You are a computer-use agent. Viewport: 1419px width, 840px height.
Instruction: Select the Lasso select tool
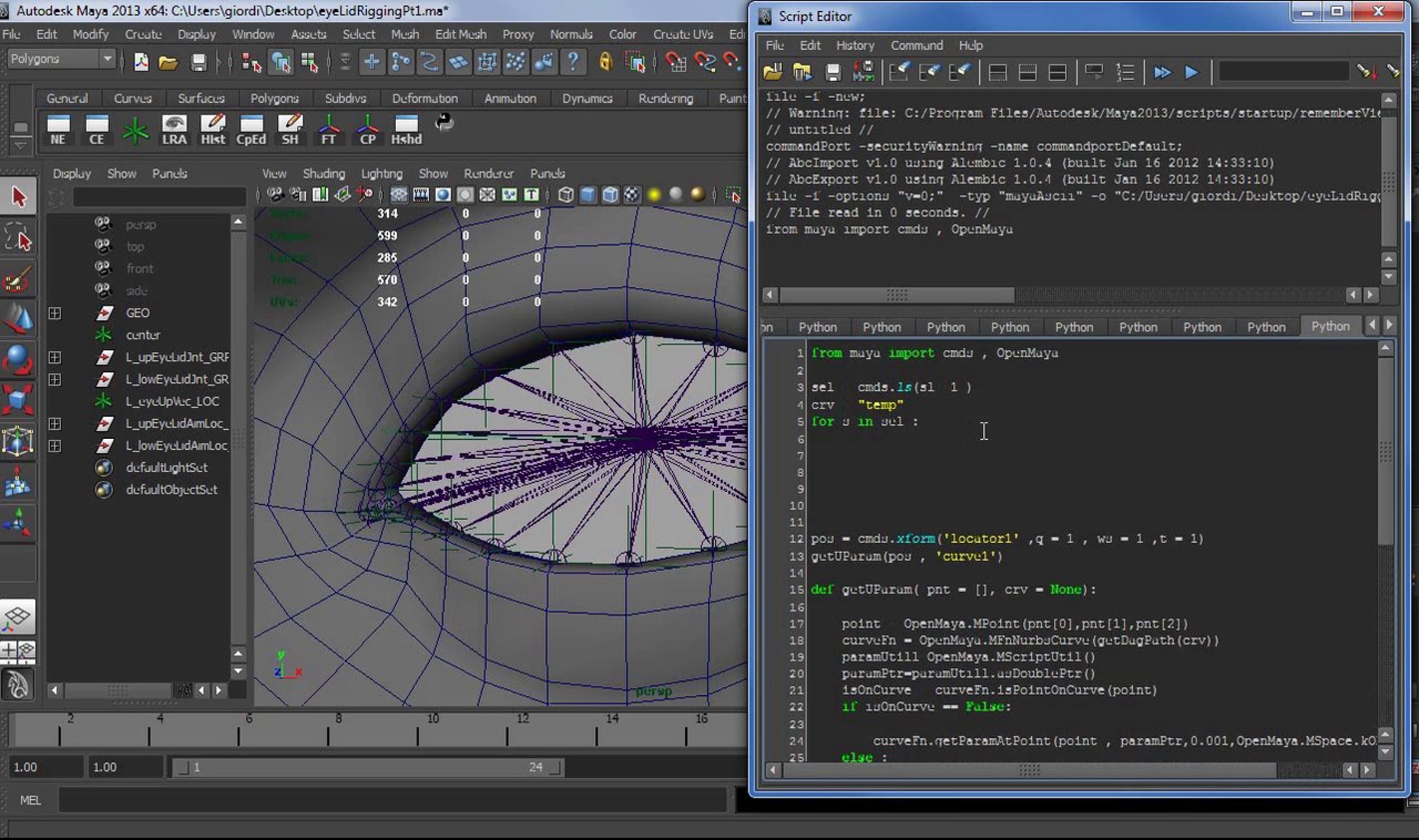click(18, 238)
